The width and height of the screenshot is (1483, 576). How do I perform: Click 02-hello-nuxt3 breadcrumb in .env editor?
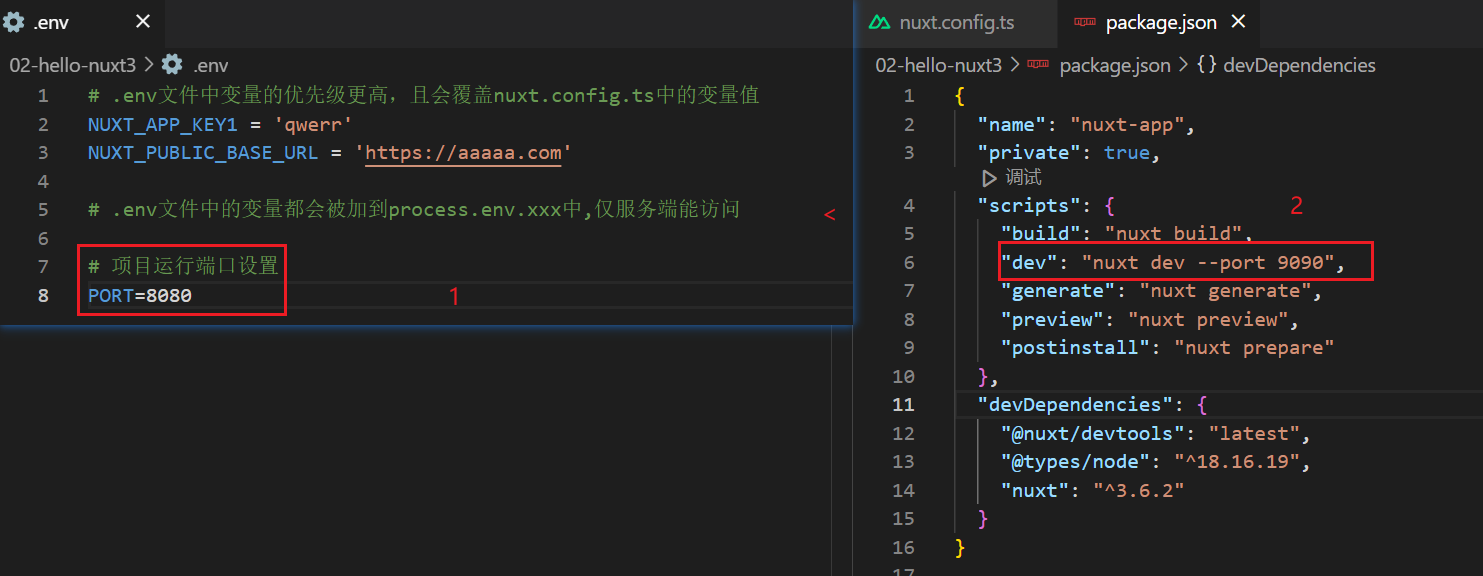pos(74,65)
